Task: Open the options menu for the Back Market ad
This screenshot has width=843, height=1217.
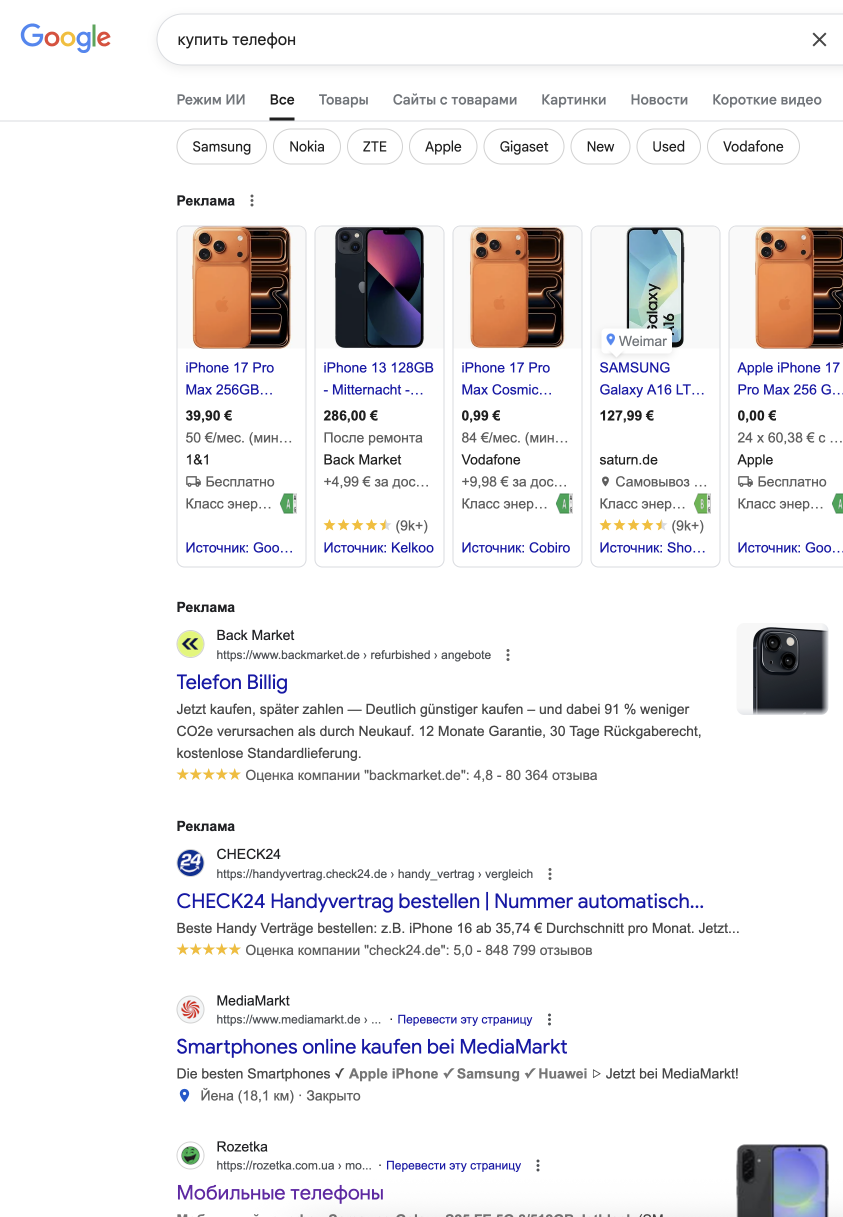Action: click(x=508, y=655)
